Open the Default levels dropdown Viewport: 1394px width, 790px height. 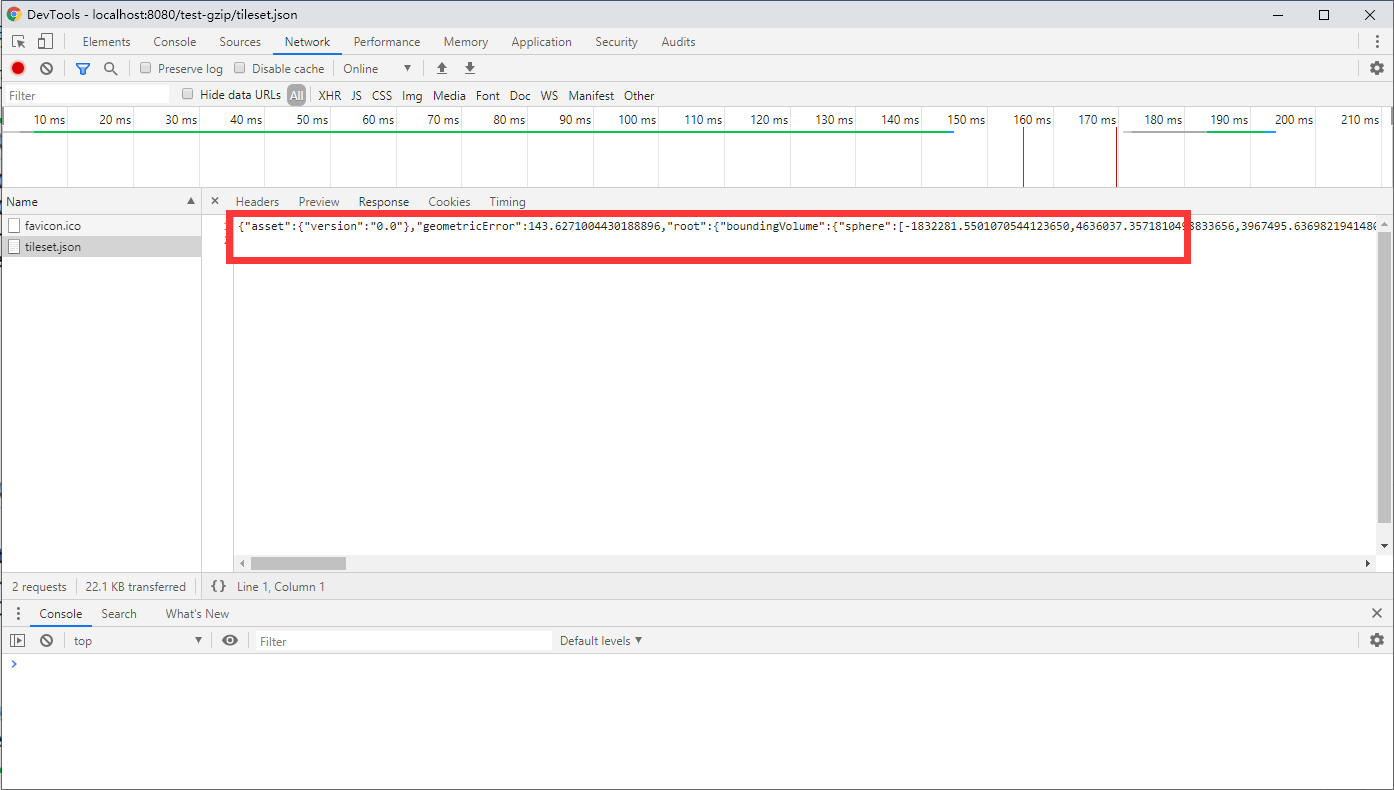click(600, 640)
